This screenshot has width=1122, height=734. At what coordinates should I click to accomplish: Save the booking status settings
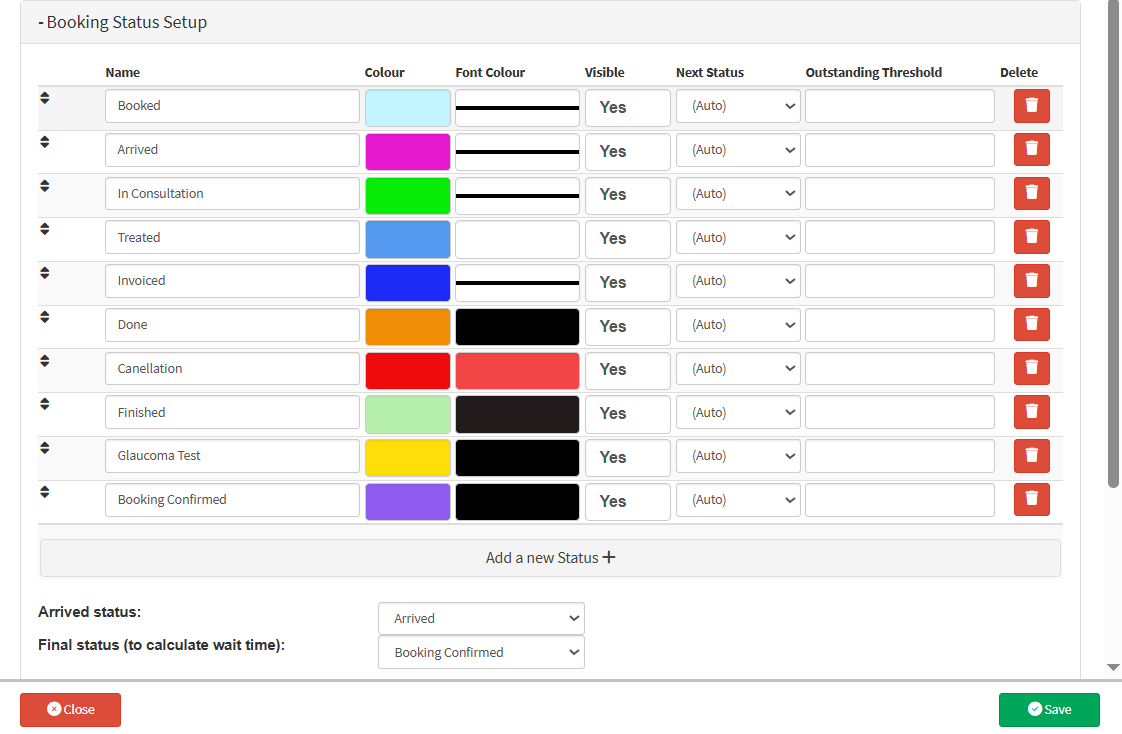pyautogui.click(x=1049, y=709)
